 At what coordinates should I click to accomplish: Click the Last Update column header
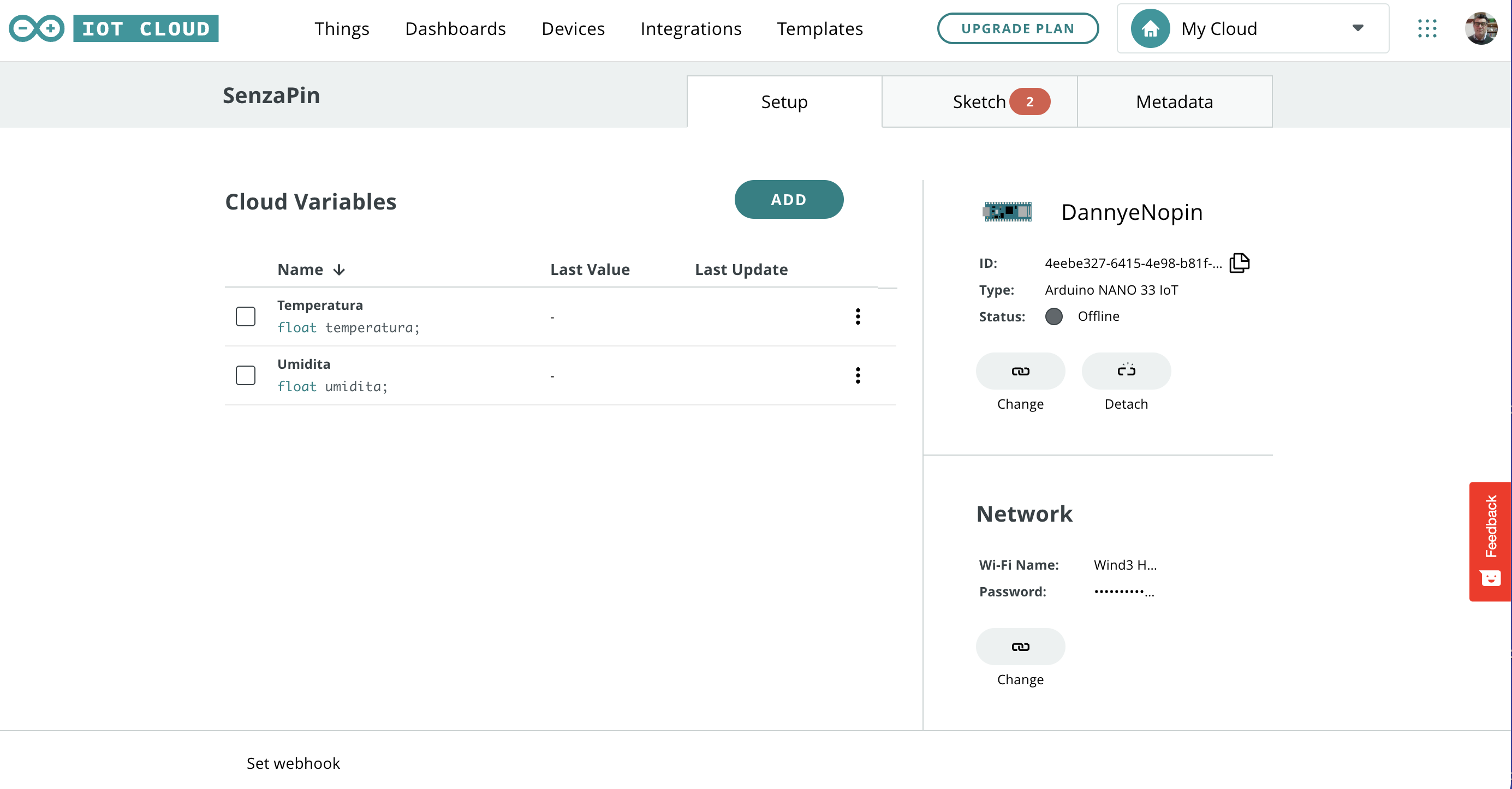741,269
